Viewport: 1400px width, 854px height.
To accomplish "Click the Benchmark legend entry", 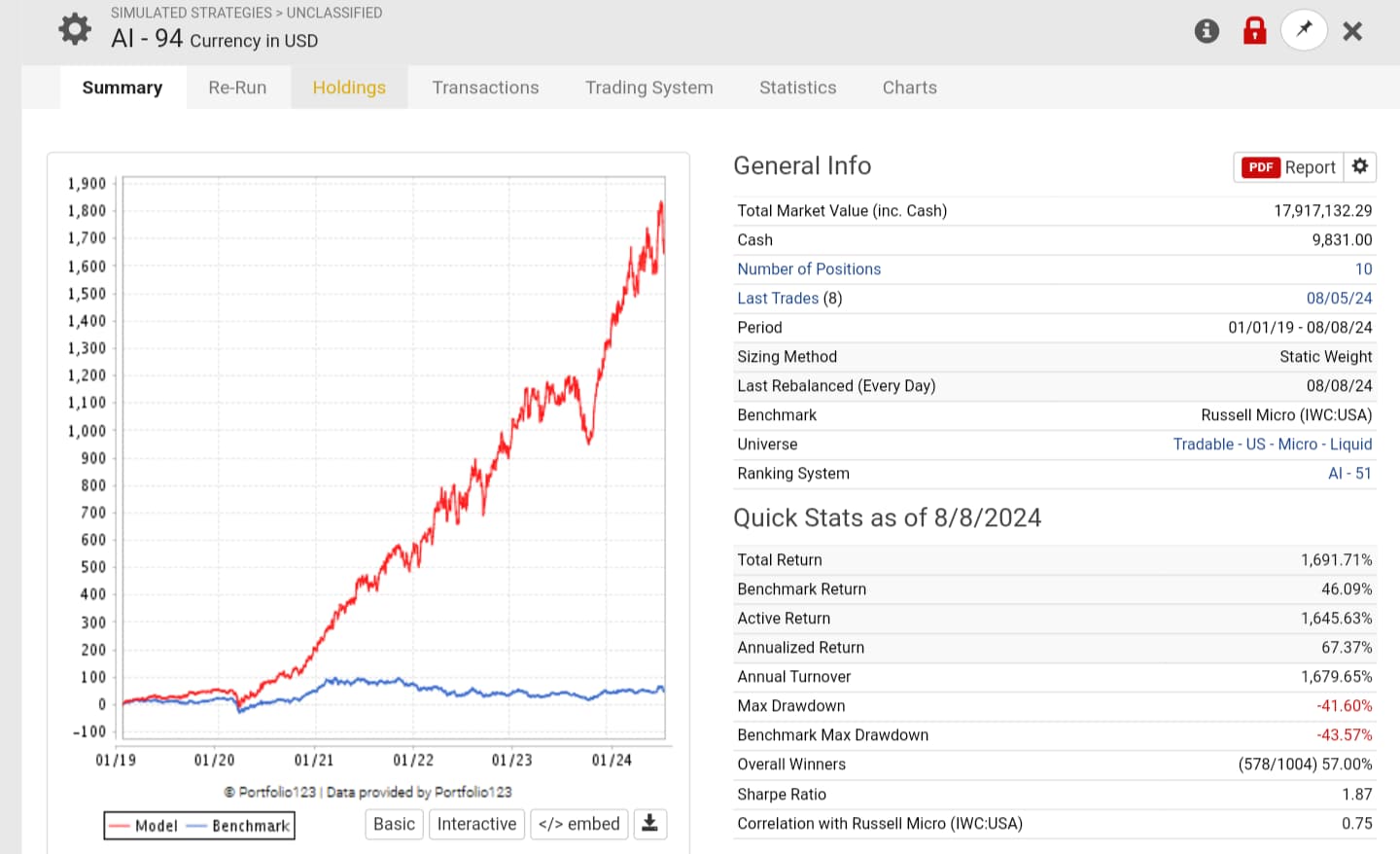I will (x=237, y=826).
